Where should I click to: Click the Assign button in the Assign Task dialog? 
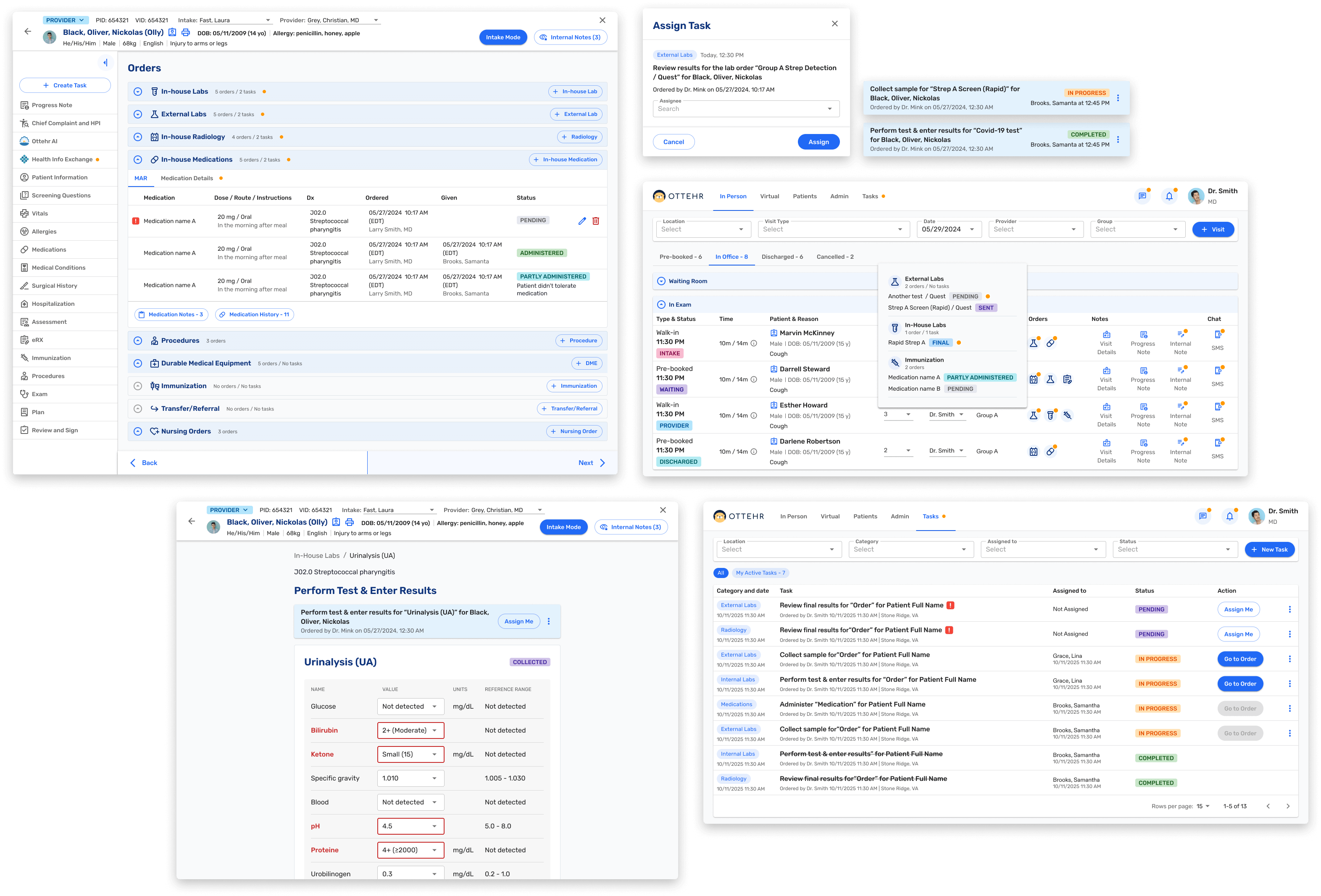[x=818, y=142]
